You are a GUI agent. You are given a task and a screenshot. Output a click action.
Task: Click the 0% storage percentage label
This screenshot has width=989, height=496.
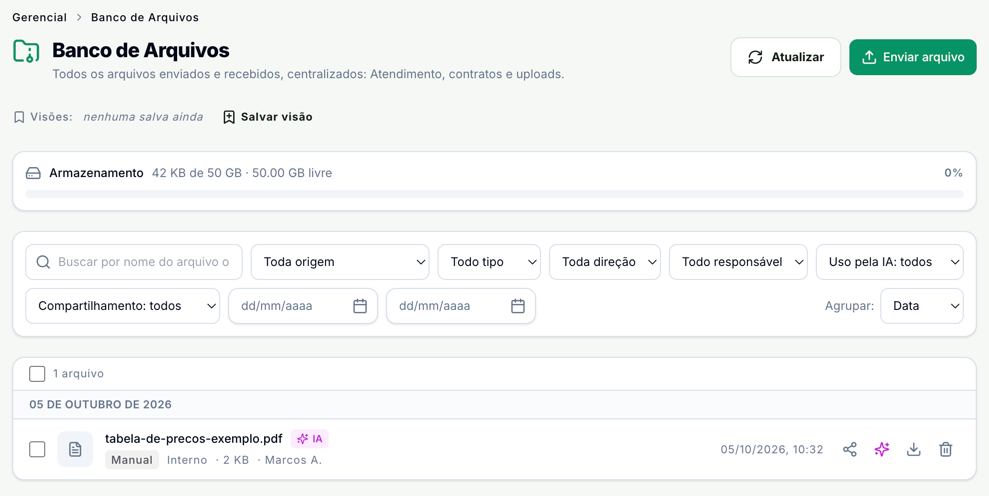tap(953, 173)
